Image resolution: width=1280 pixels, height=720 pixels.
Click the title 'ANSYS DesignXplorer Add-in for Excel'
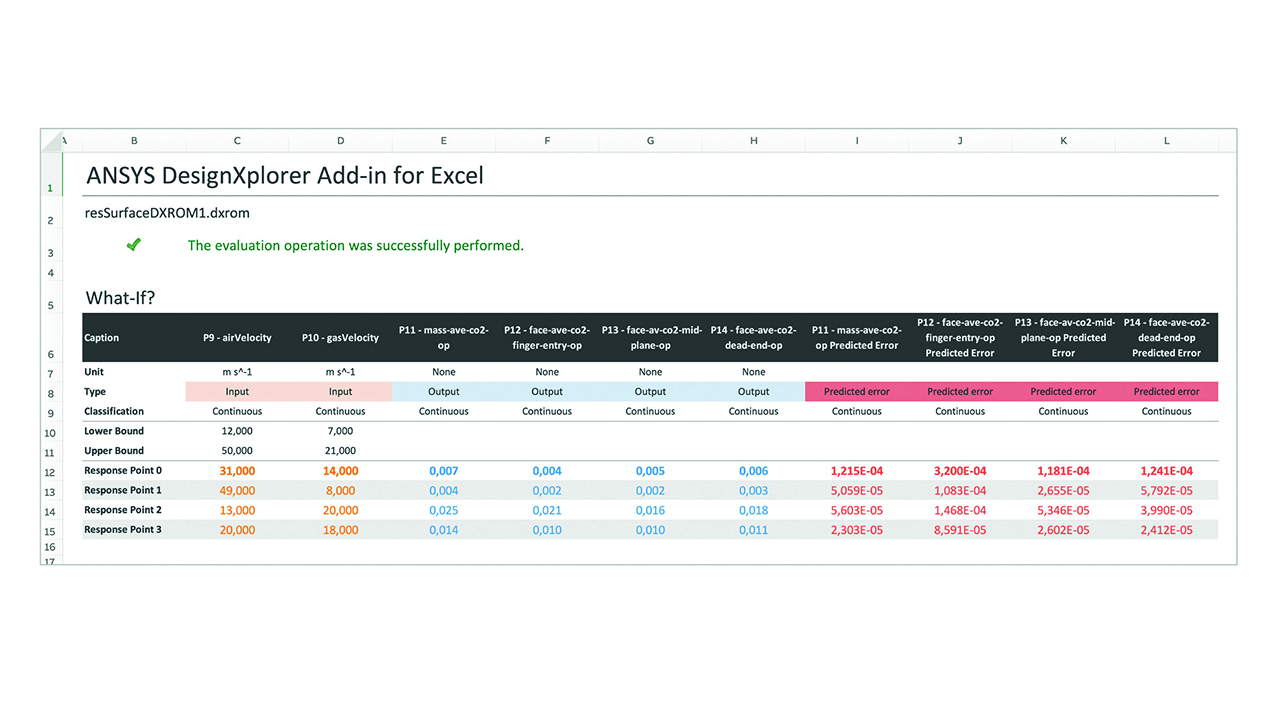tap(285, 176)
